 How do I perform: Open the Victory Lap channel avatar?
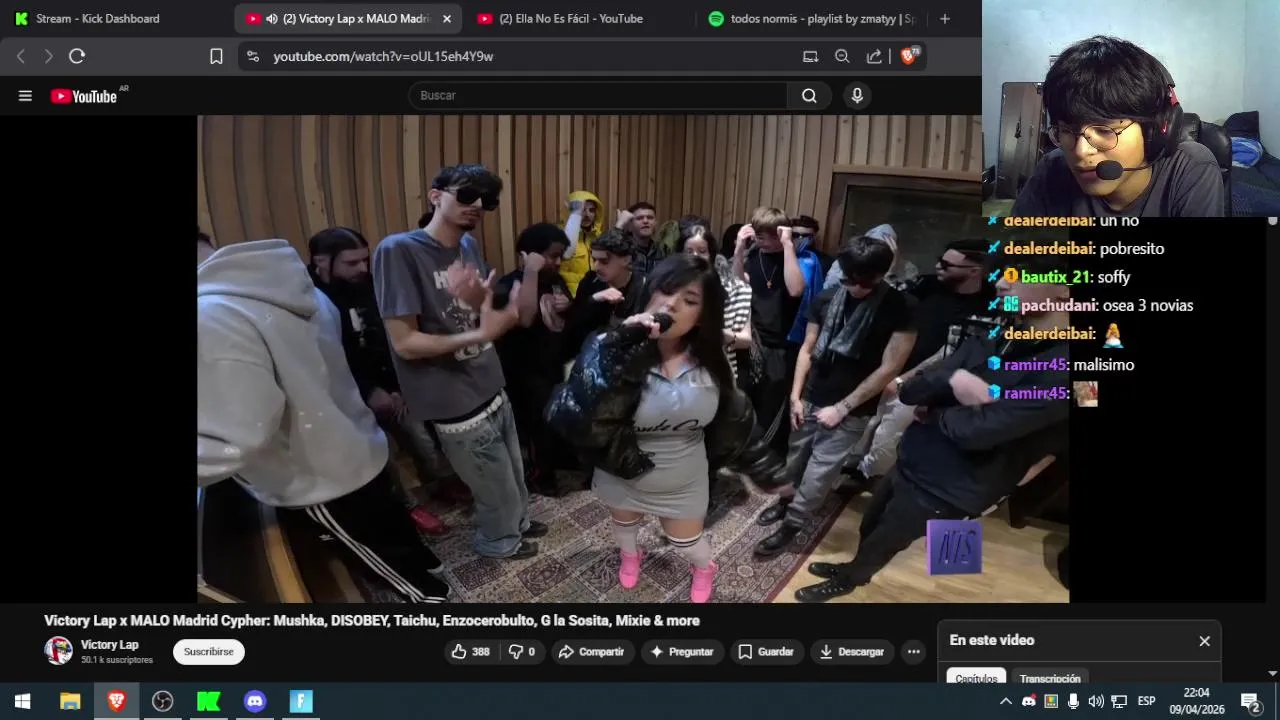[58, 651]
